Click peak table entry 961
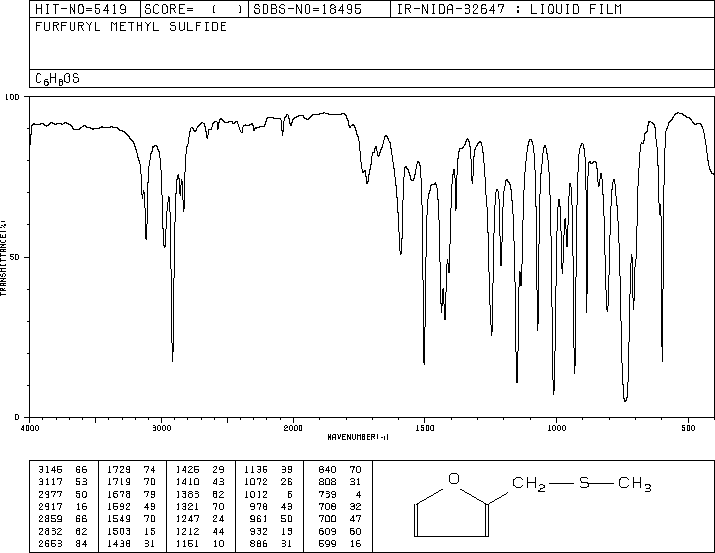The height and width of the screenshot is (553, 715). pyautogui.click(x=259, y=519)
